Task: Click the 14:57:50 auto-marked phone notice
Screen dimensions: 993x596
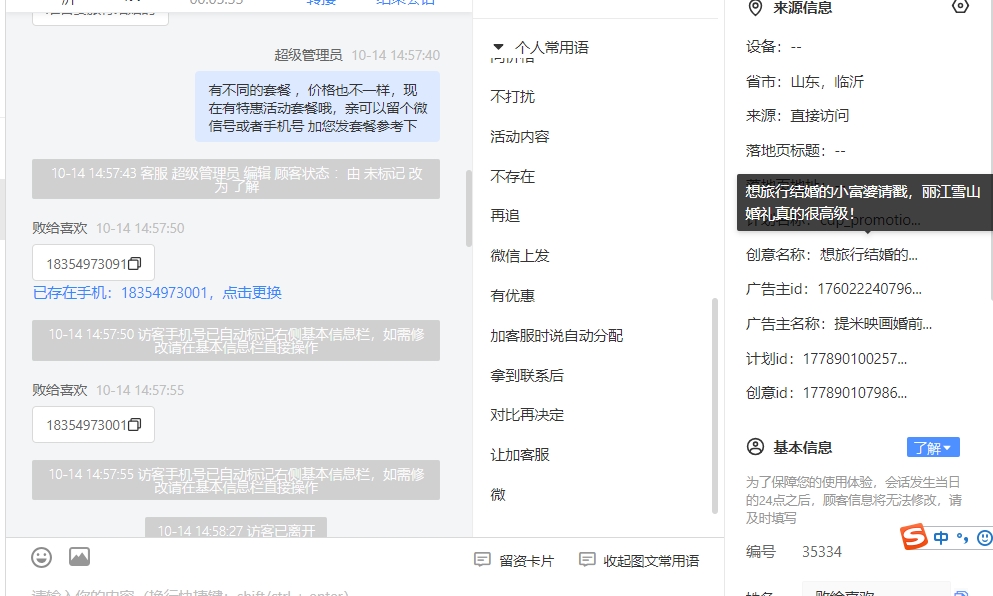Action: coord(236,340)
